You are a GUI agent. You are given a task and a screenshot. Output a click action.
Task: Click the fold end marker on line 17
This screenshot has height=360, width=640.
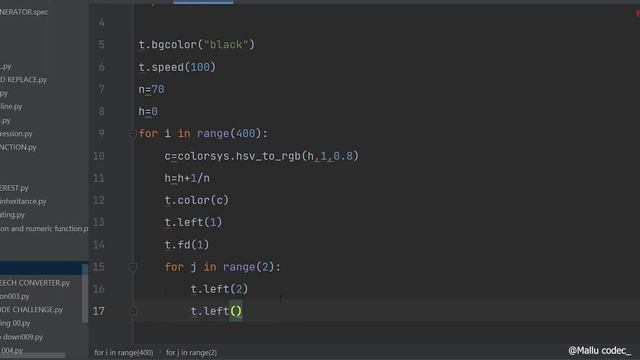[133, 311]
